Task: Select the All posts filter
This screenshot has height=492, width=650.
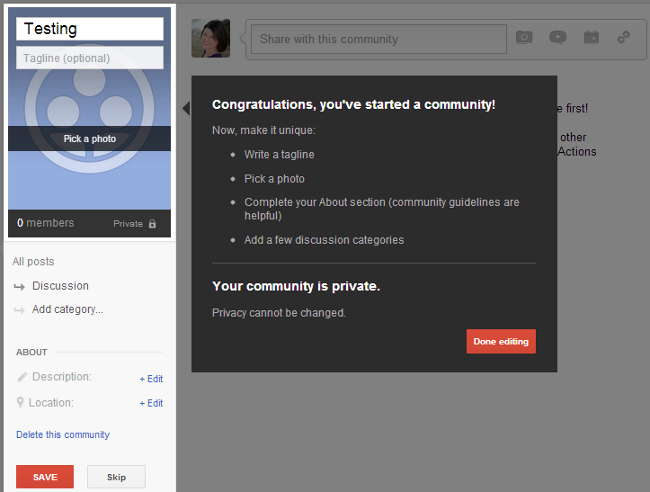Action: 33,262
